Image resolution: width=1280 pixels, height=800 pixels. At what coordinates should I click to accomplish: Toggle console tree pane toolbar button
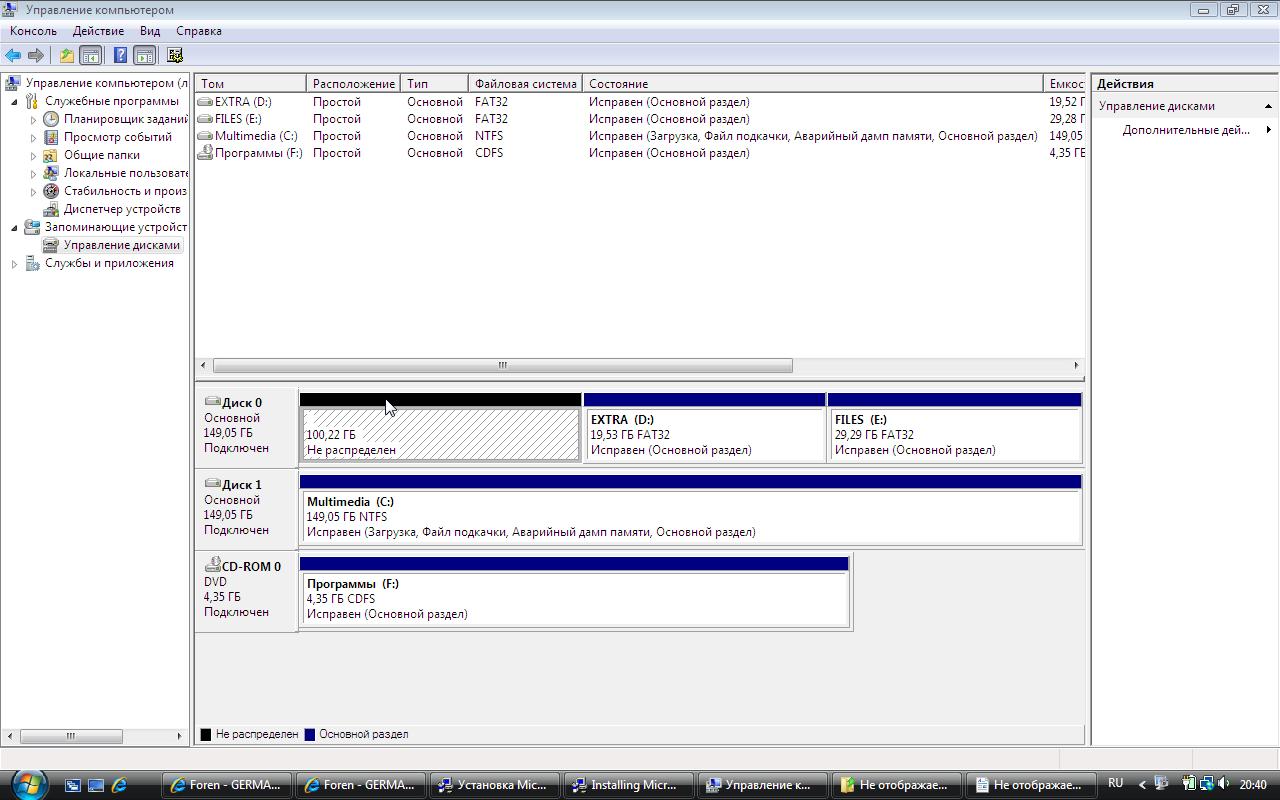point(91,56)
